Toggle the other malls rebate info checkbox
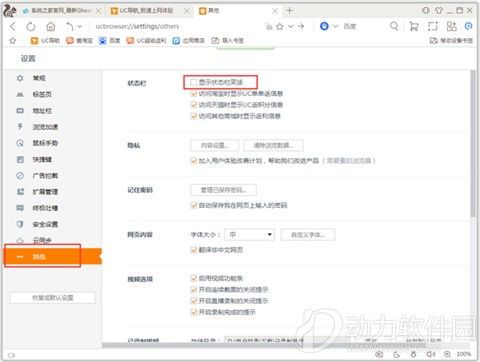The height and width of the screenshot is (362, 480). pyautogui.click(x=194, y=116)
